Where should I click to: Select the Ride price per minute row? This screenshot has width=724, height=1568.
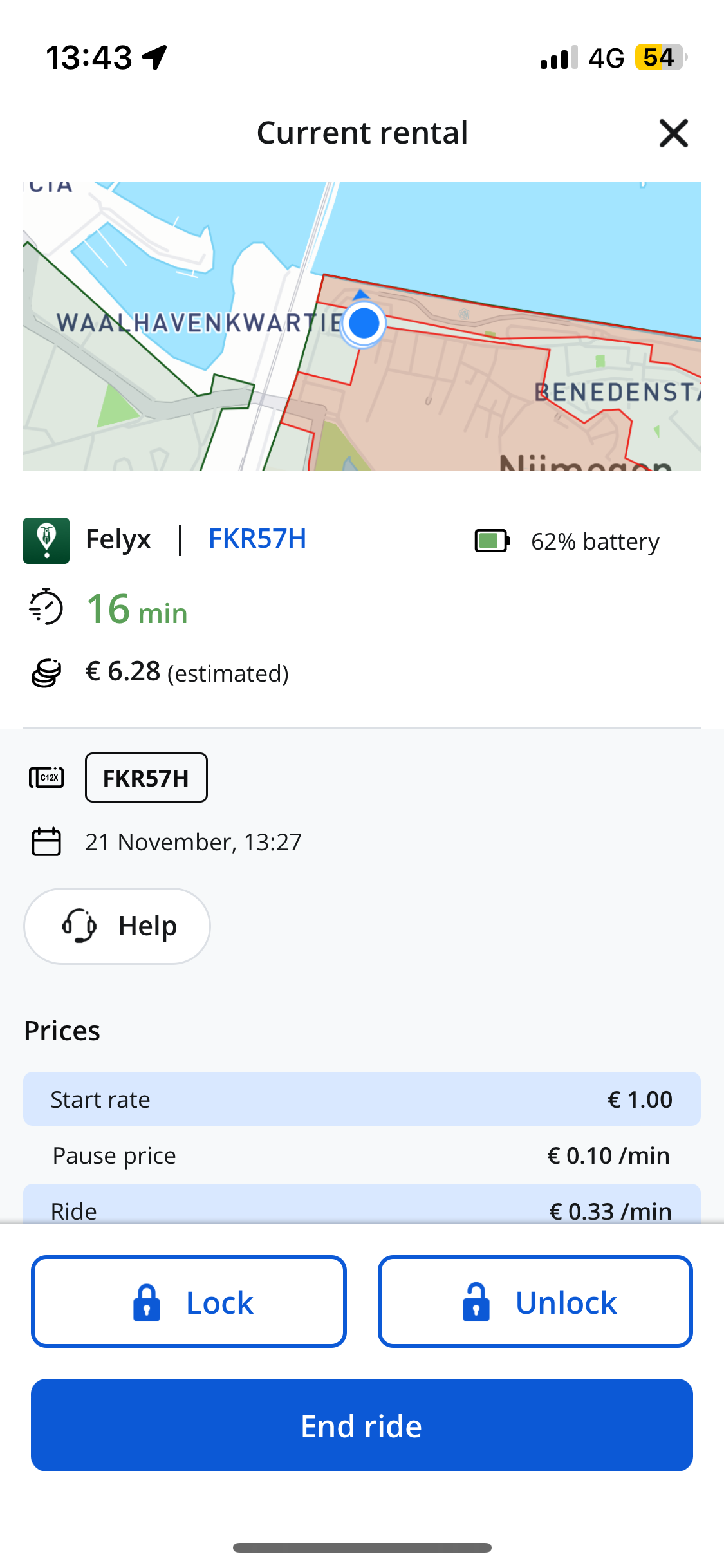coord(362,1204)
